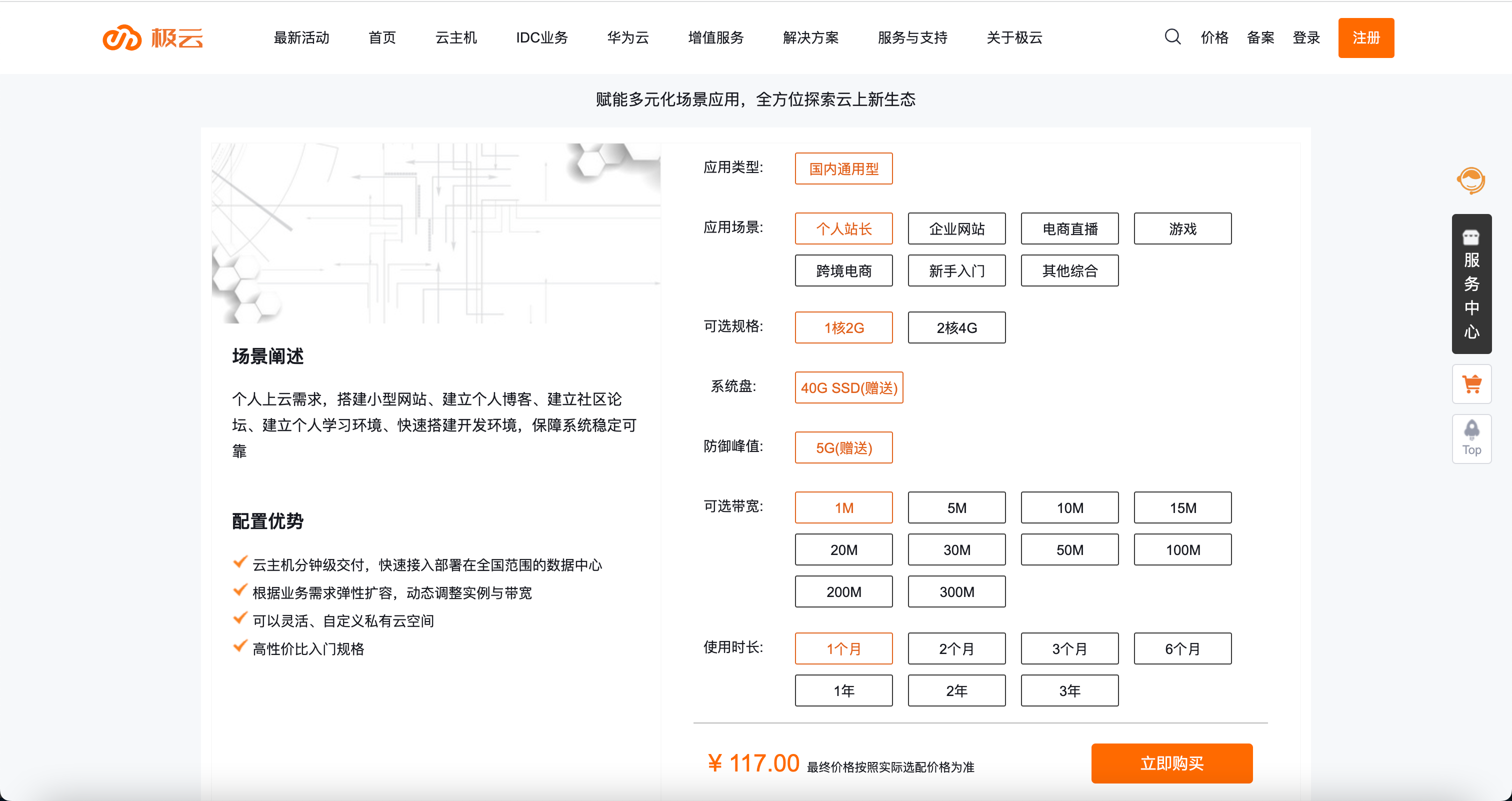Screen dimensions: 1512x801
Task: Click the search magnifier icon
Action: (1172, 37)
